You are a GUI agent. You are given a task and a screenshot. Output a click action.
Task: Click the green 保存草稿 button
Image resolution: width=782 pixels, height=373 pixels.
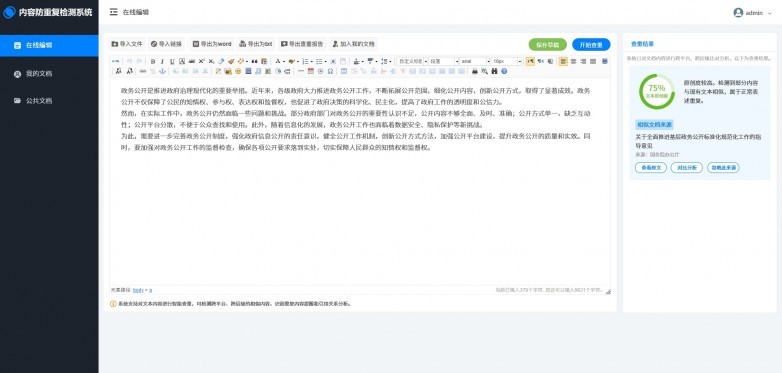[x=548, y=44]
